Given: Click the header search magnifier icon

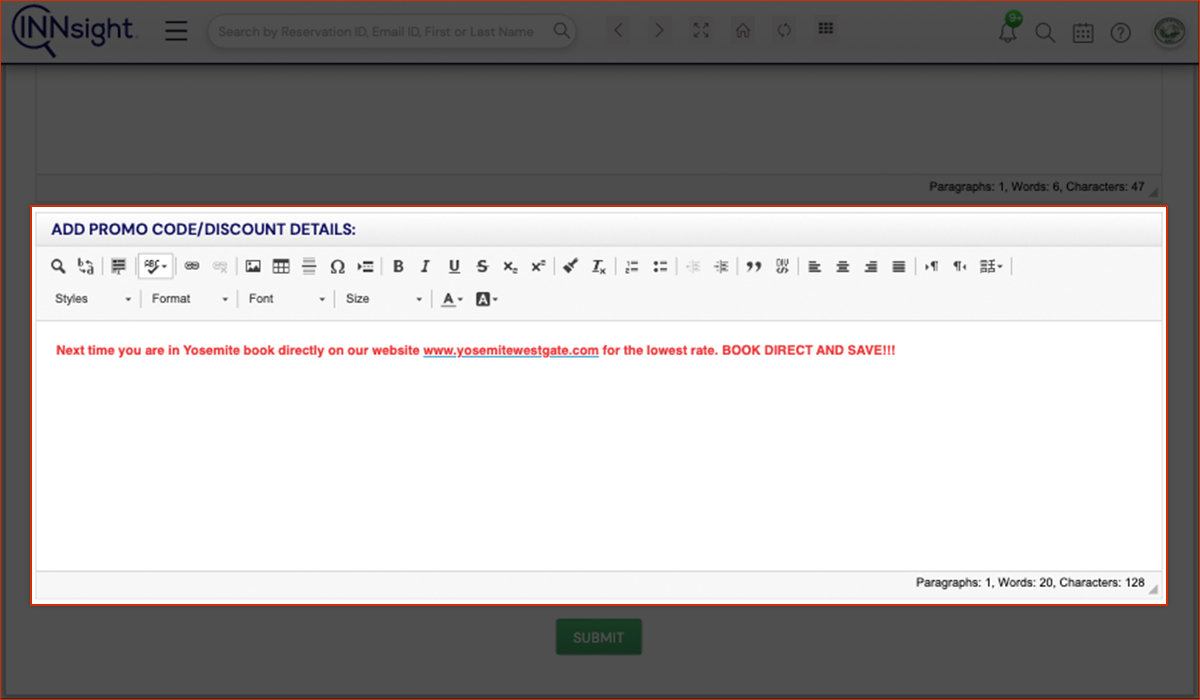Looking at the screenshot, I should [x=1045, y=33].
